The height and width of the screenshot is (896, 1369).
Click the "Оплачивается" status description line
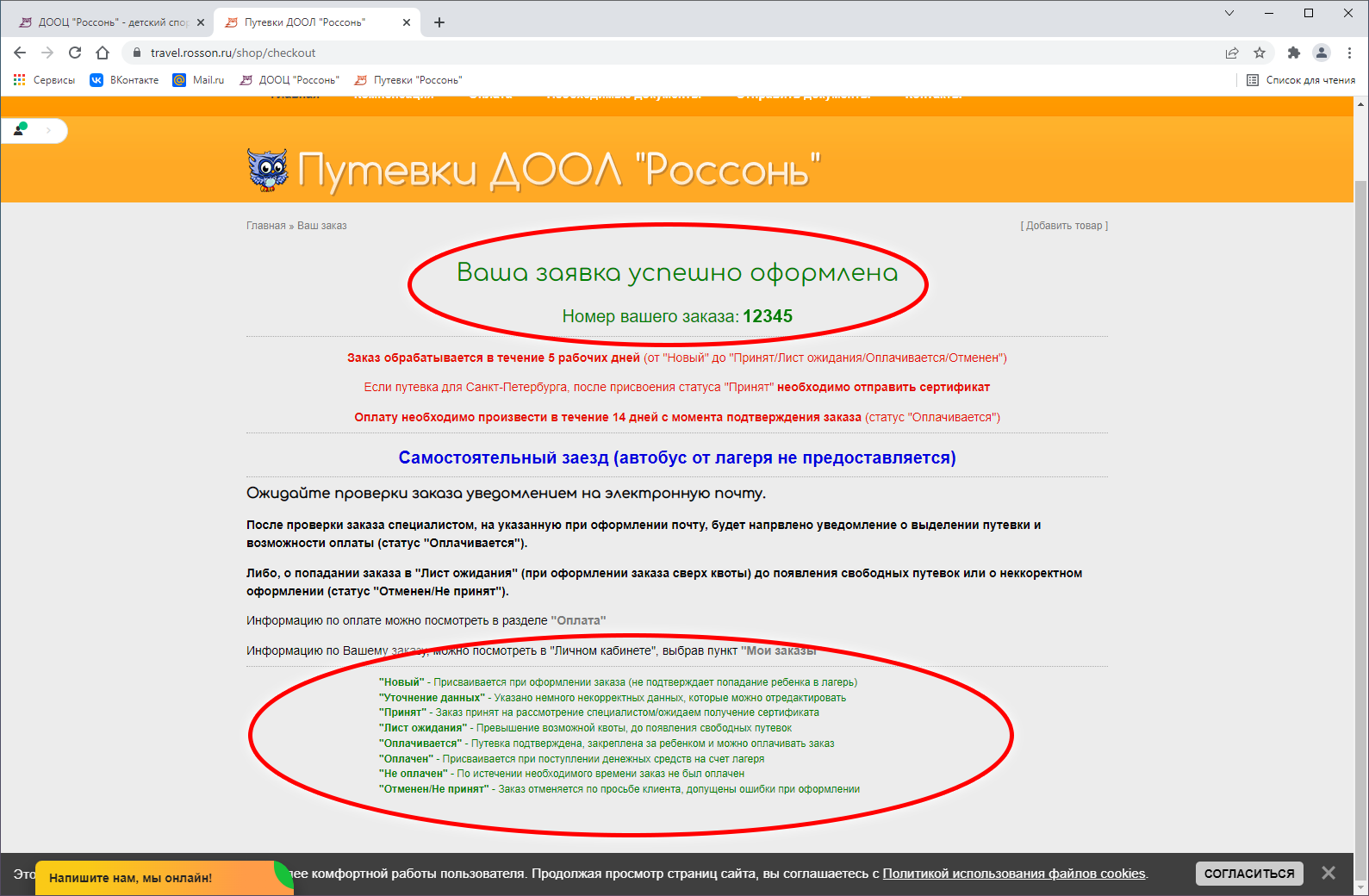coord(607,744)
